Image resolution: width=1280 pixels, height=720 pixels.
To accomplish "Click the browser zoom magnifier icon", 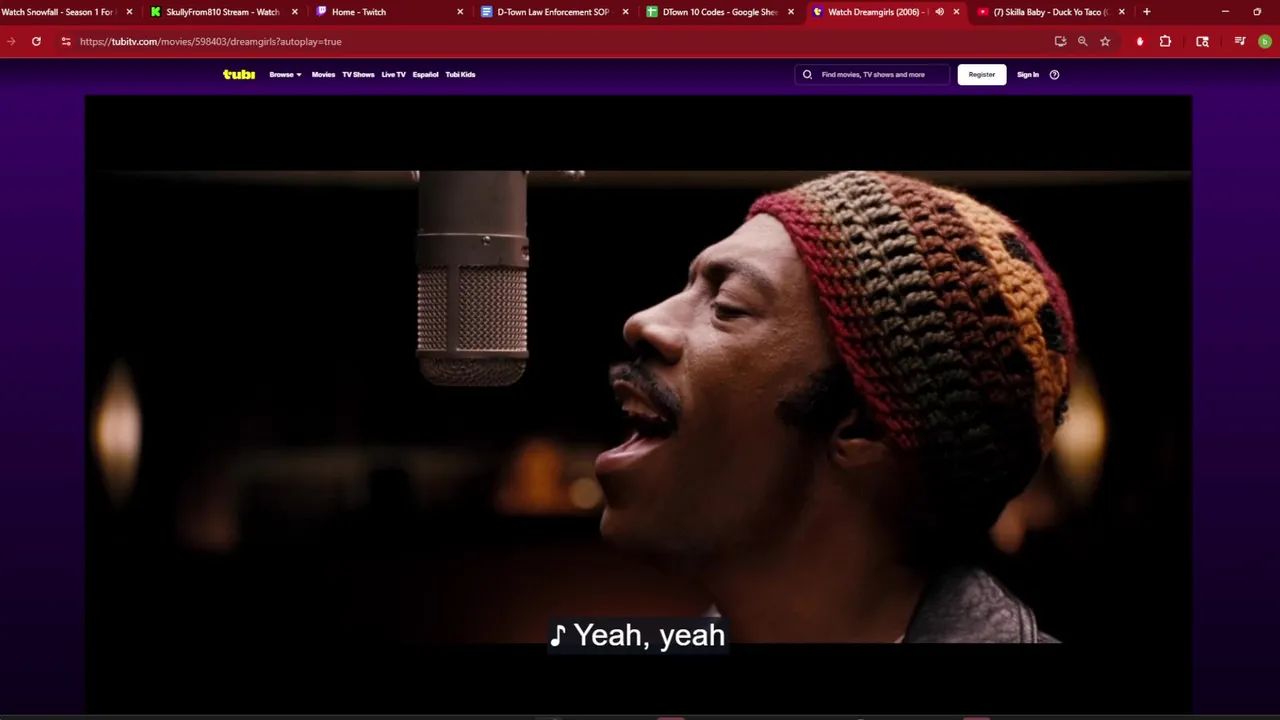I will coord(1082,41).
